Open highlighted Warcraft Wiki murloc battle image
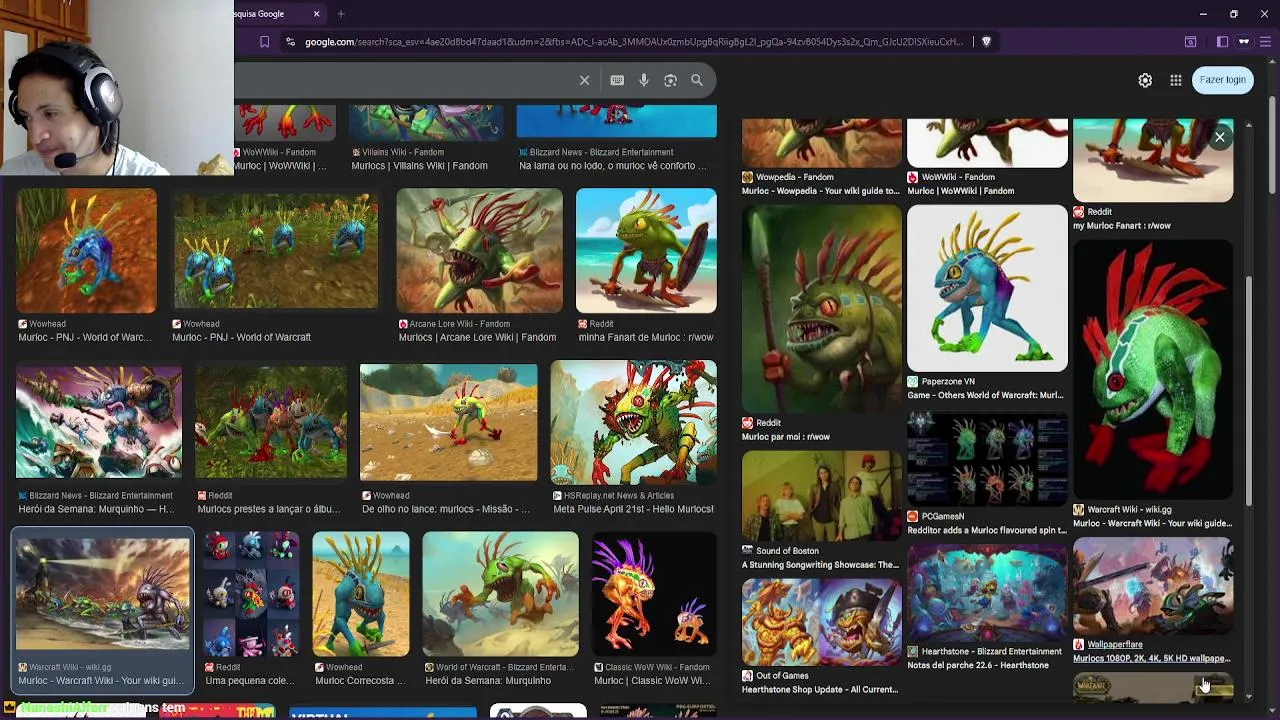Image resolution: width=1280 pixels, height=720 pixels. click(102, 594)
